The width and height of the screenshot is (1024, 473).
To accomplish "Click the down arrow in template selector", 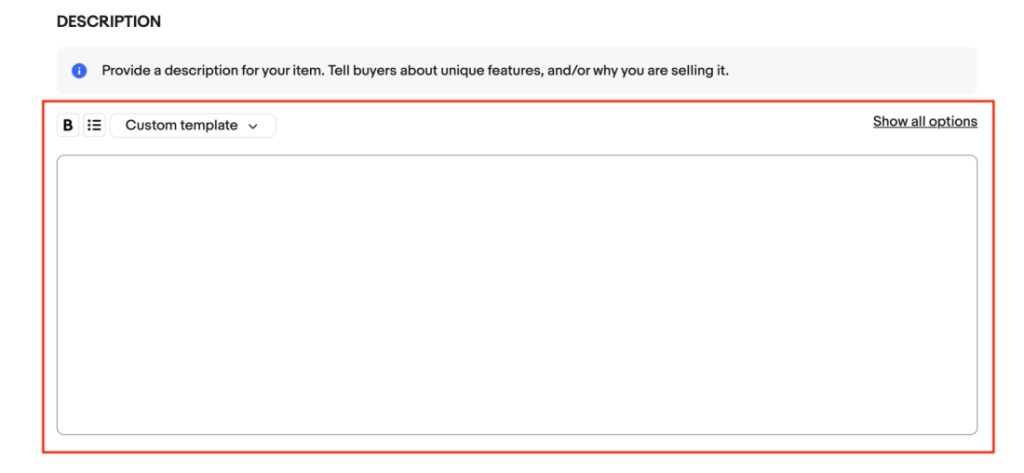I will tap(253, 126).
